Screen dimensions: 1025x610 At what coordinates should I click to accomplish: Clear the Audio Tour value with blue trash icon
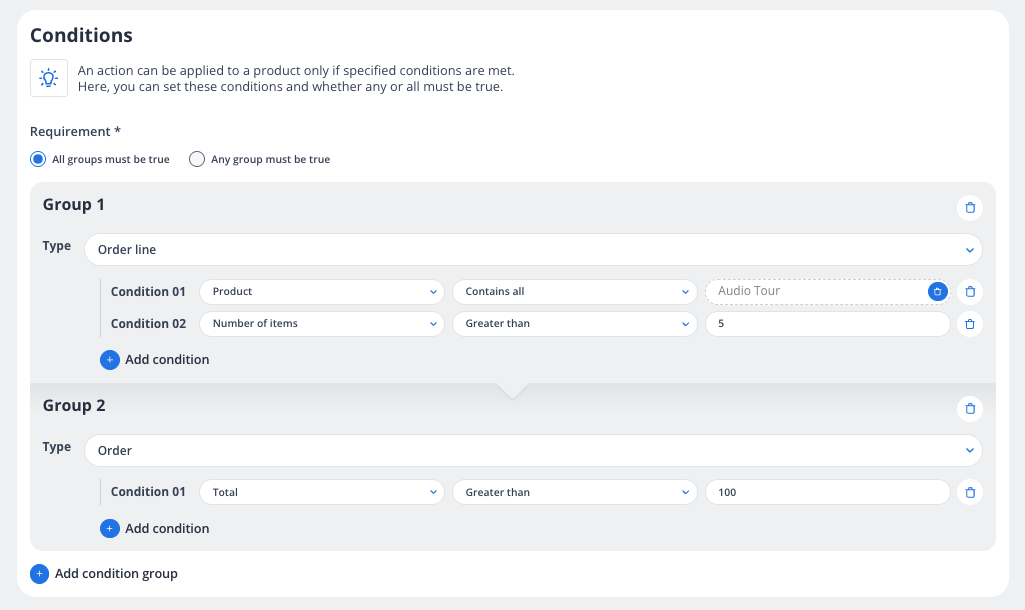[937, 291]
